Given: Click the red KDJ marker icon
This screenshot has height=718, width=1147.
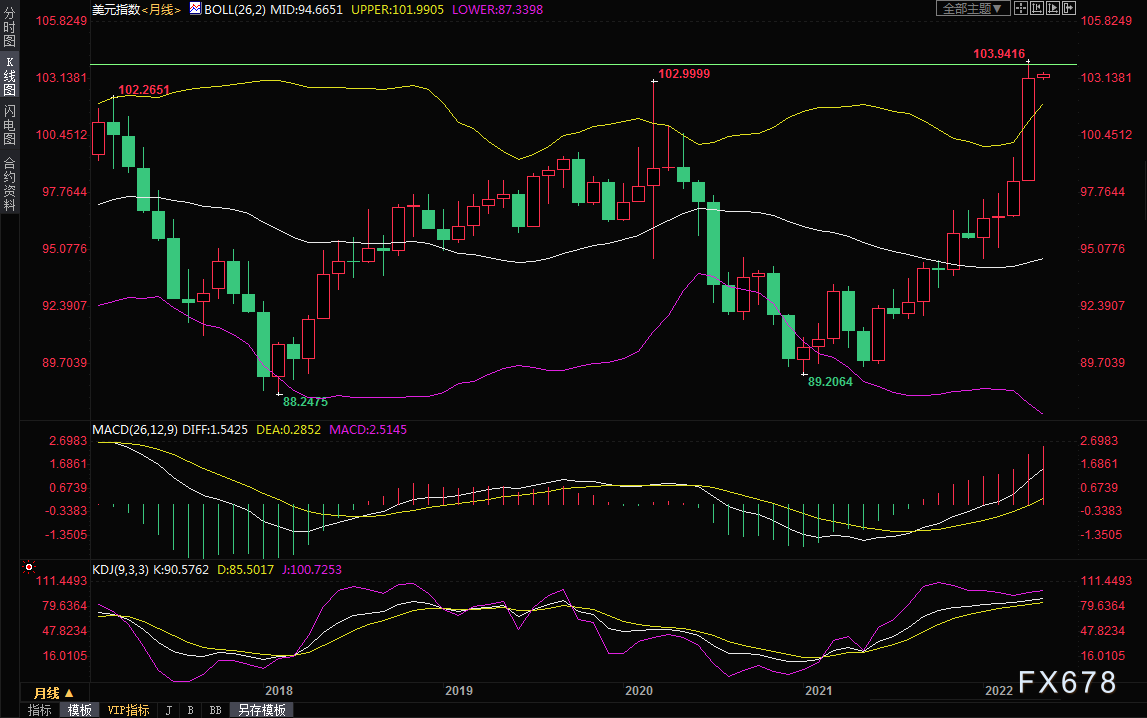Looking at the screenshot, I should (x=29, y=567).
